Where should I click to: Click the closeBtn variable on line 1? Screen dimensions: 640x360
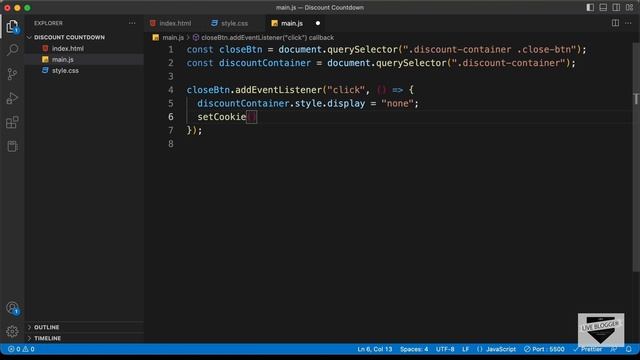[x=241, y=49]
